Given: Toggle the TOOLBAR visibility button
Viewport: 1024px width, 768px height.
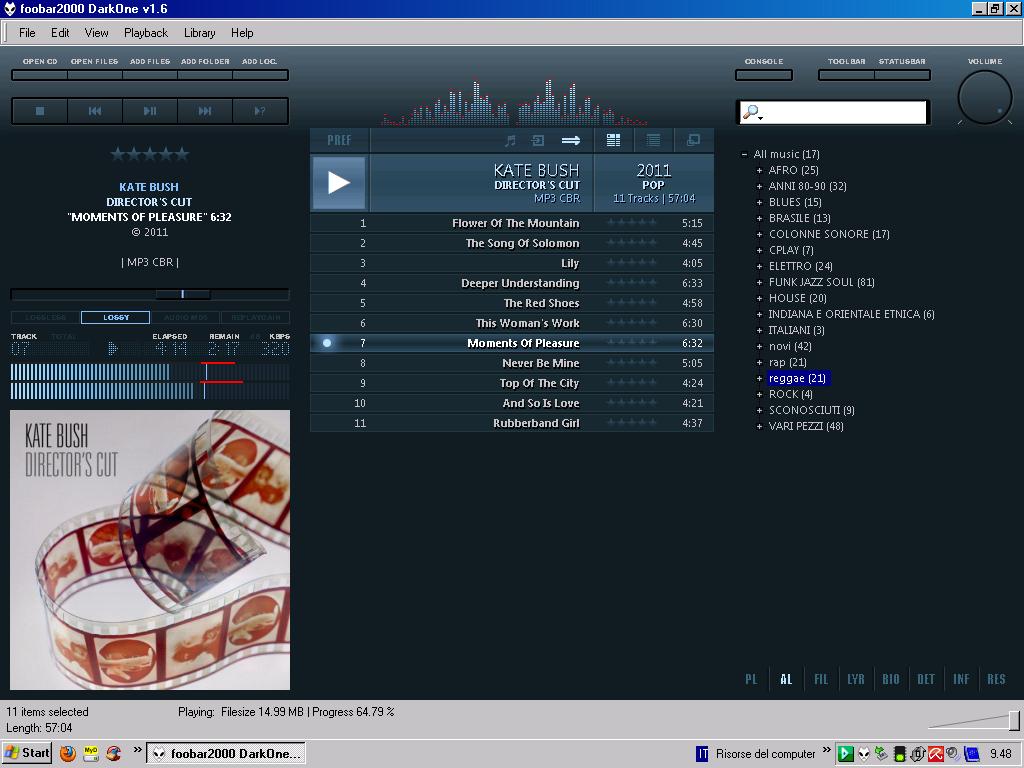Looking at the screenshot, I should [x=846, y=75].
